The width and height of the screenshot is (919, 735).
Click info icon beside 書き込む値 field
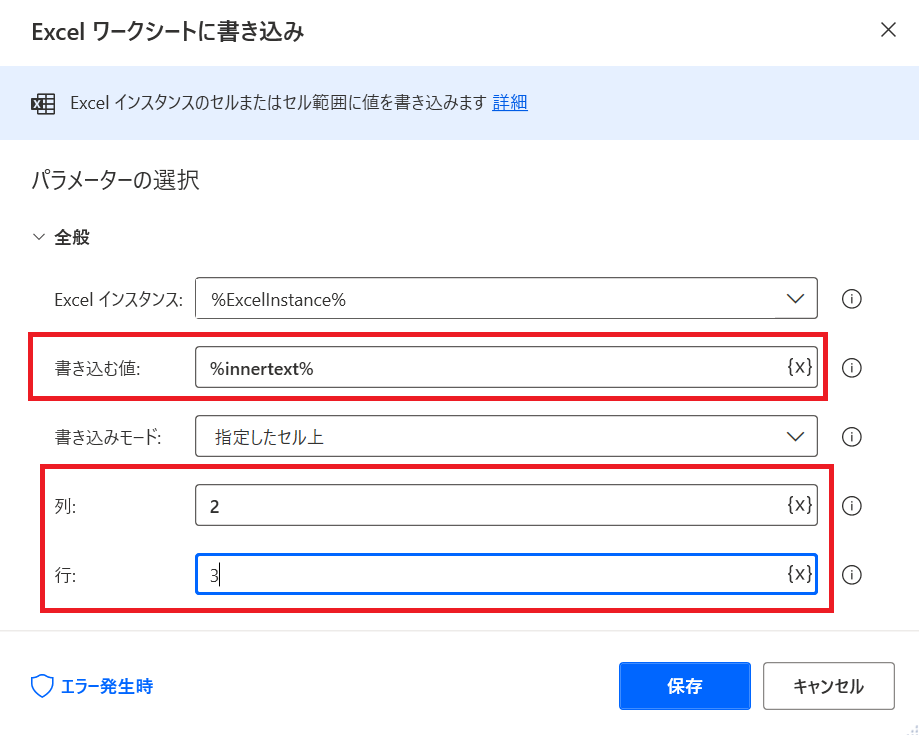(852, 368)
